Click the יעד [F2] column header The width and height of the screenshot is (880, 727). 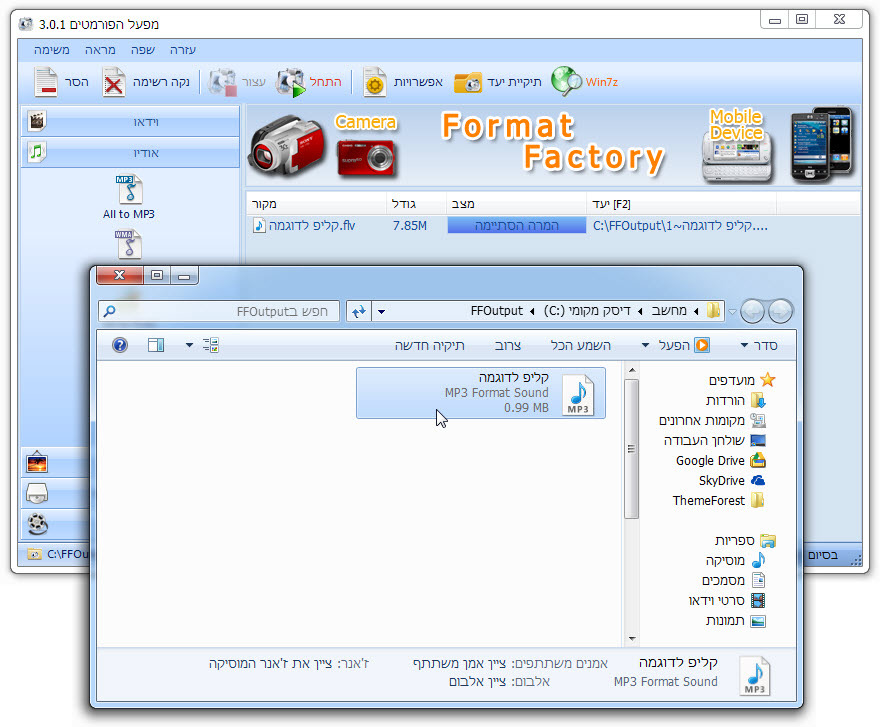[x=681, y=204]
